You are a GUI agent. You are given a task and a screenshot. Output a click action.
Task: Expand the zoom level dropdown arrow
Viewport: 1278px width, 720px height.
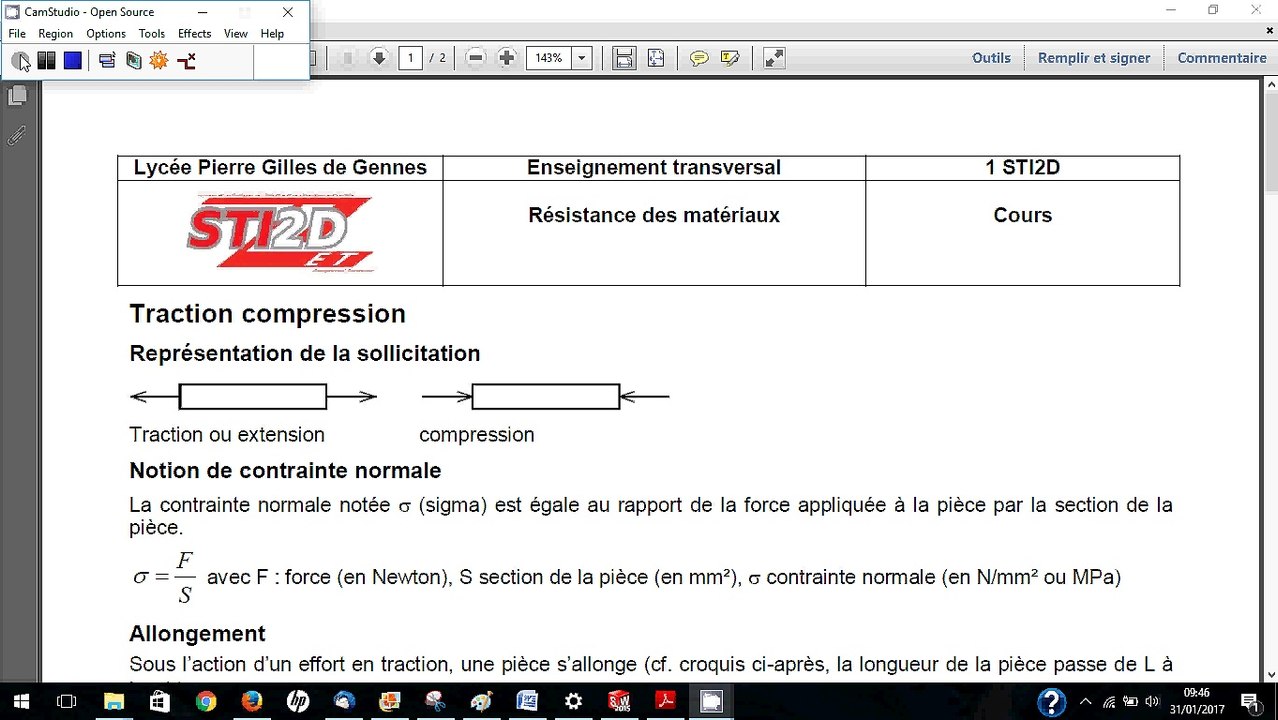[x=582, y=58]
